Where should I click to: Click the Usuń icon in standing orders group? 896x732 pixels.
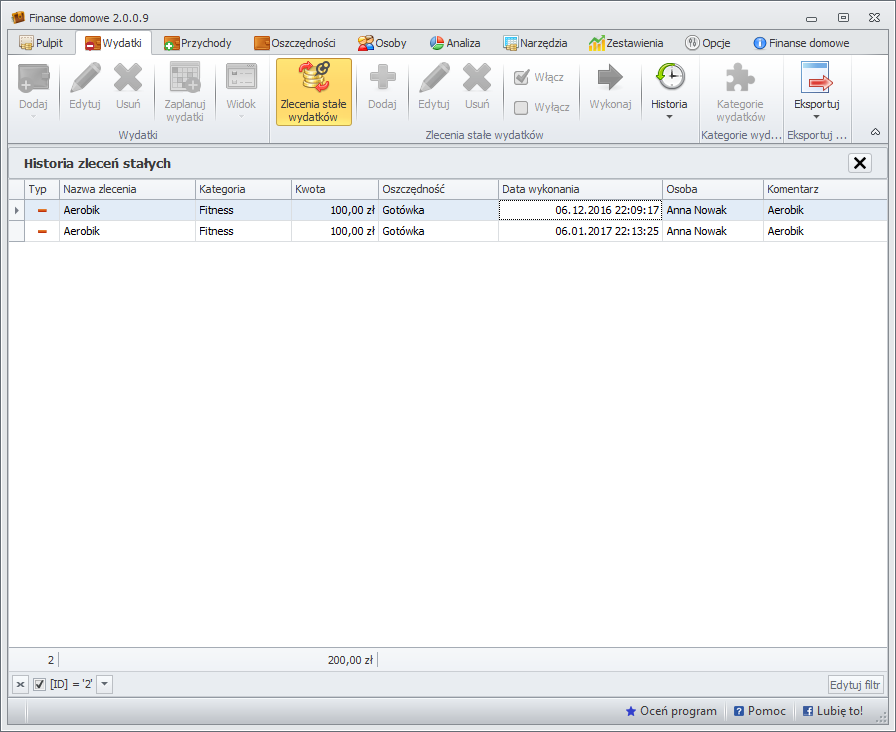pos(476,80)
